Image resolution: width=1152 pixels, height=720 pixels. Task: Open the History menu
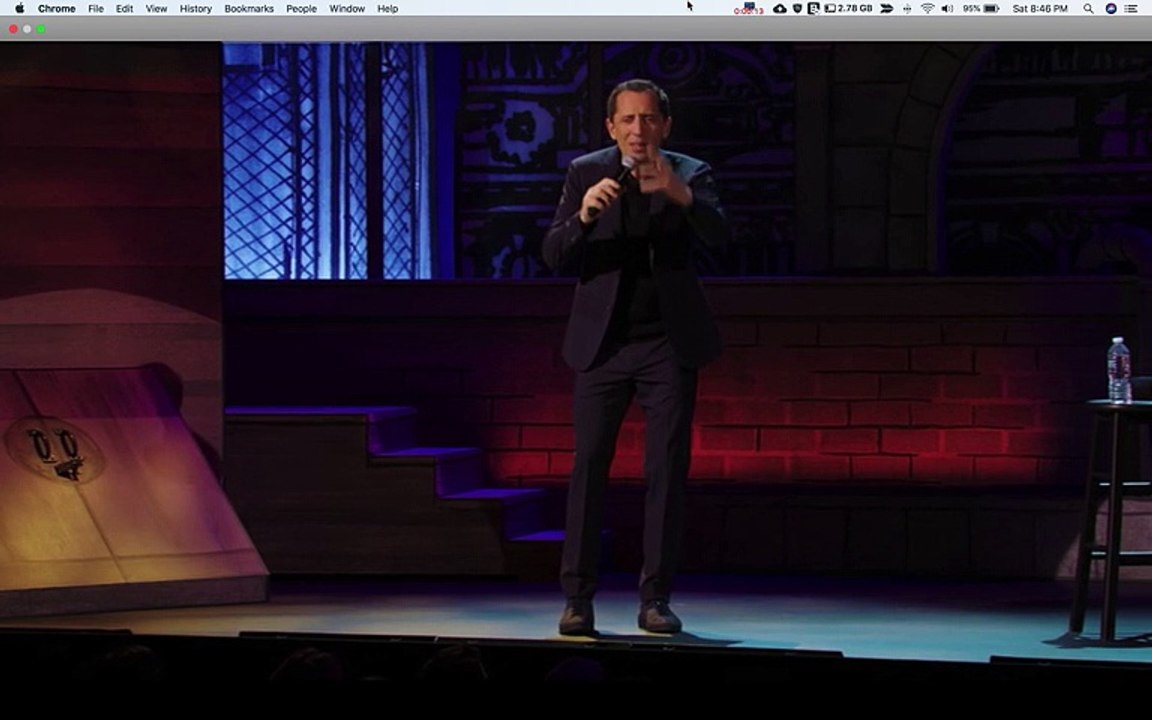tap(195, 9)
